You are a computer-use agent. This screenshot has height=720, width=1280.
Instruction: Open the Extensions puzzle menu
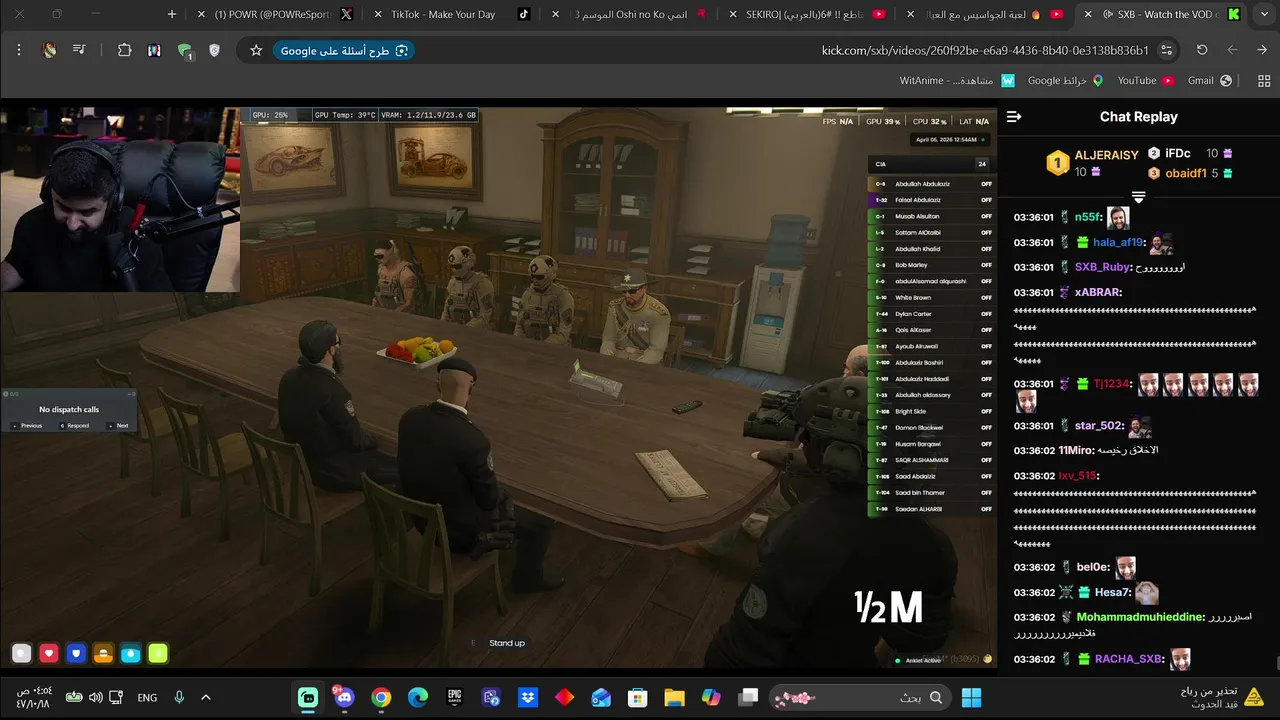[125, 50]
